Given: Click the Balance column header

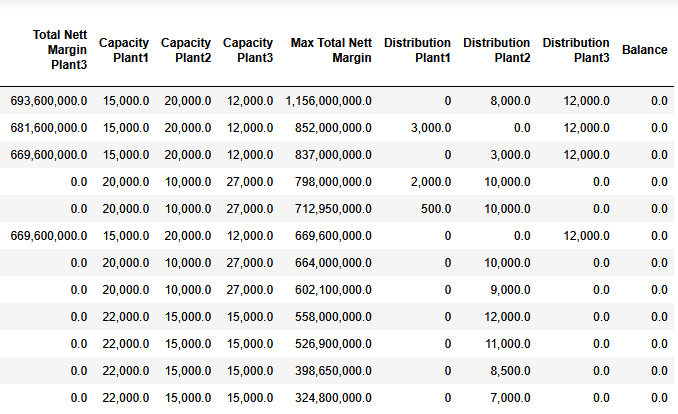Looking at the screenshot, I should coord(644,50).
